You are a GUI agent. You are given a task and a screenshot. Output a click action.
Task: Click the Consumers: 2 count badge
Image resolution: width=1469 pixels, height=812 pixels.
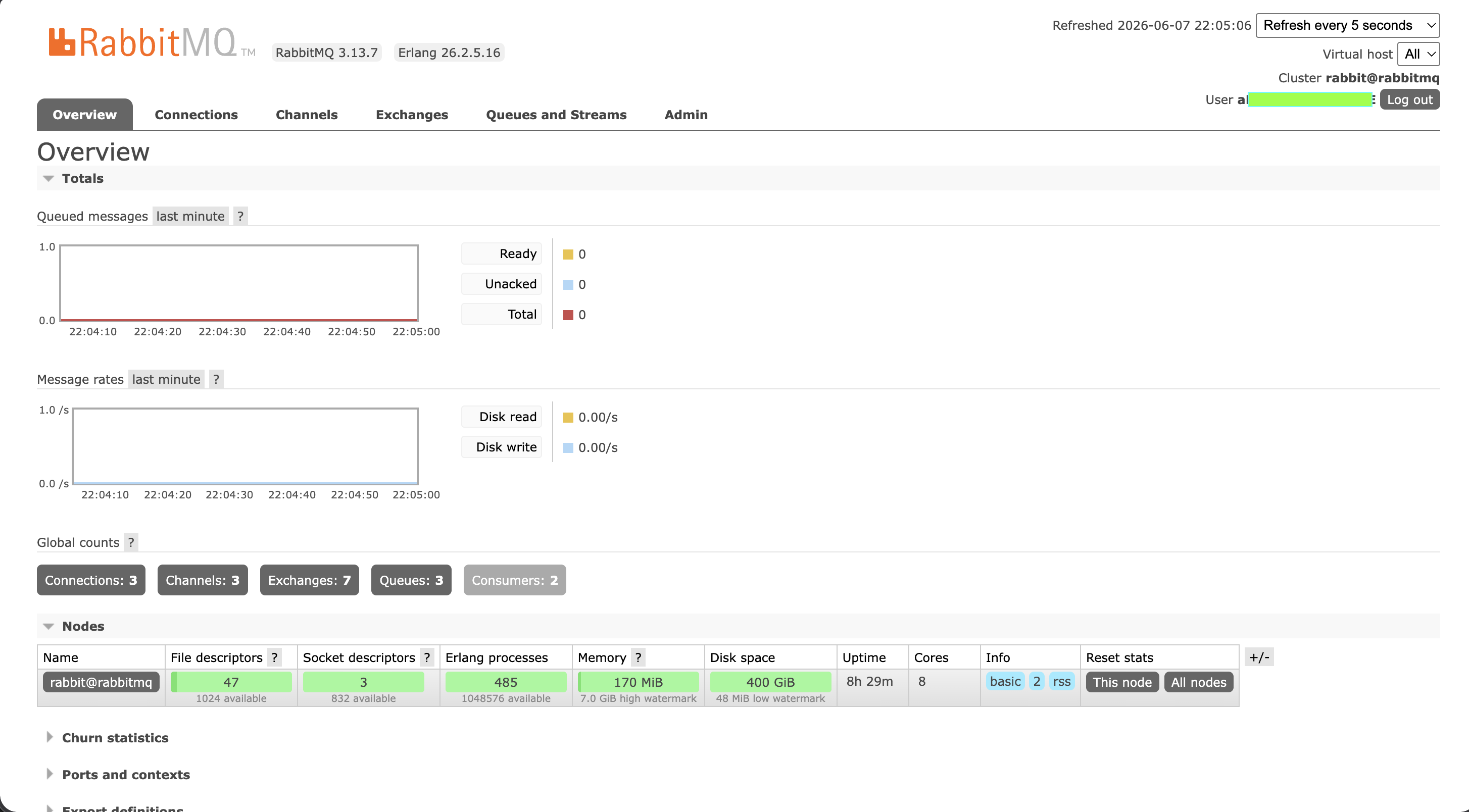tap(515, 580)
